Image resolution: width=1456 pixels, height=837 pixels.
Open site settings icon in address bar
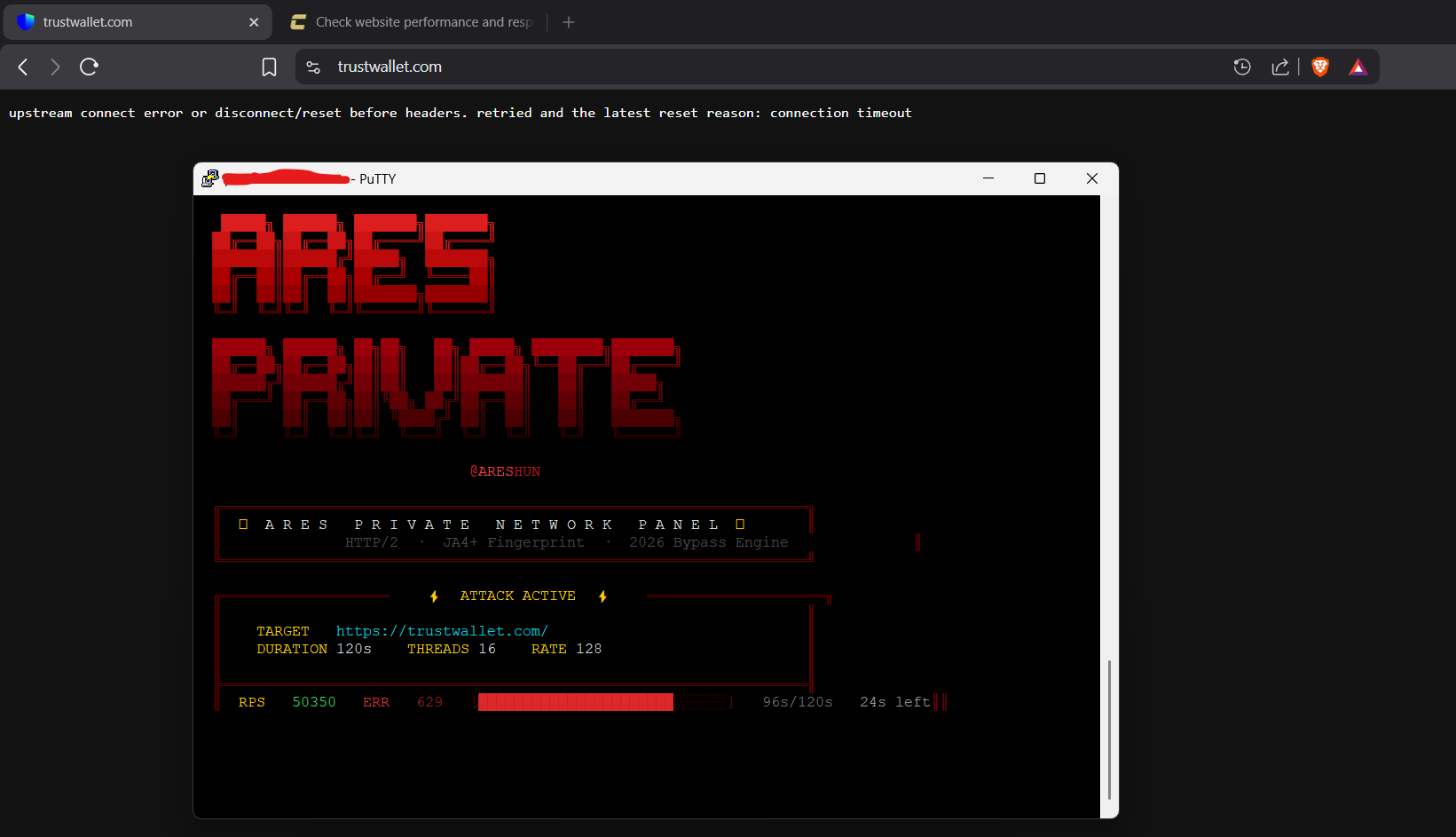tap(313, 67)
